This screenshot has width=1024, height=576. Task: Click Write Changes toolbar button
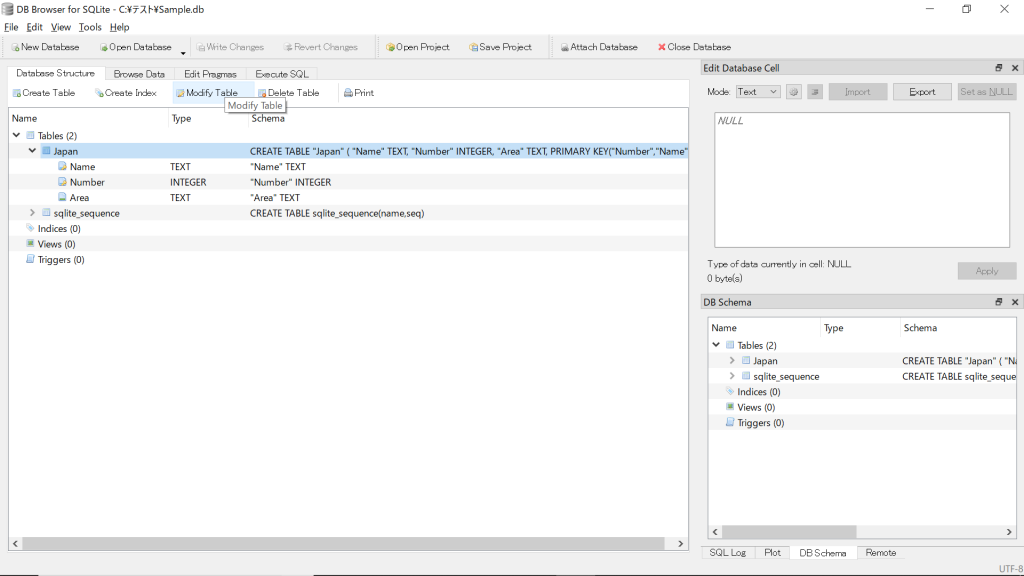pyautogui.click(x=230, y=47)
